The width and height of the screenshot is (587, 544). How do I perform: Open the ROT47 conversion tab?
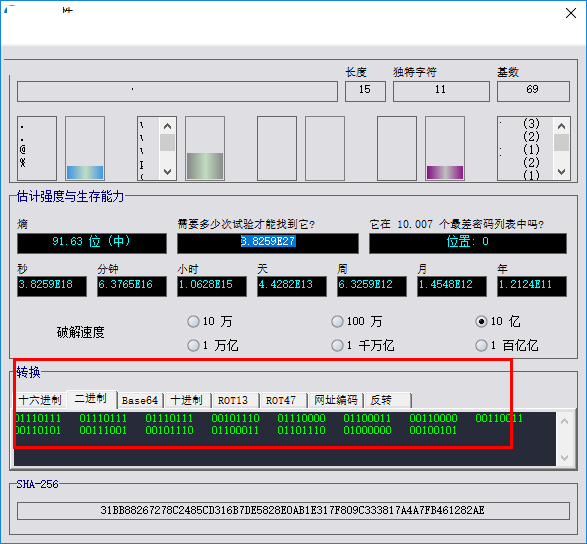pos(283,400)
